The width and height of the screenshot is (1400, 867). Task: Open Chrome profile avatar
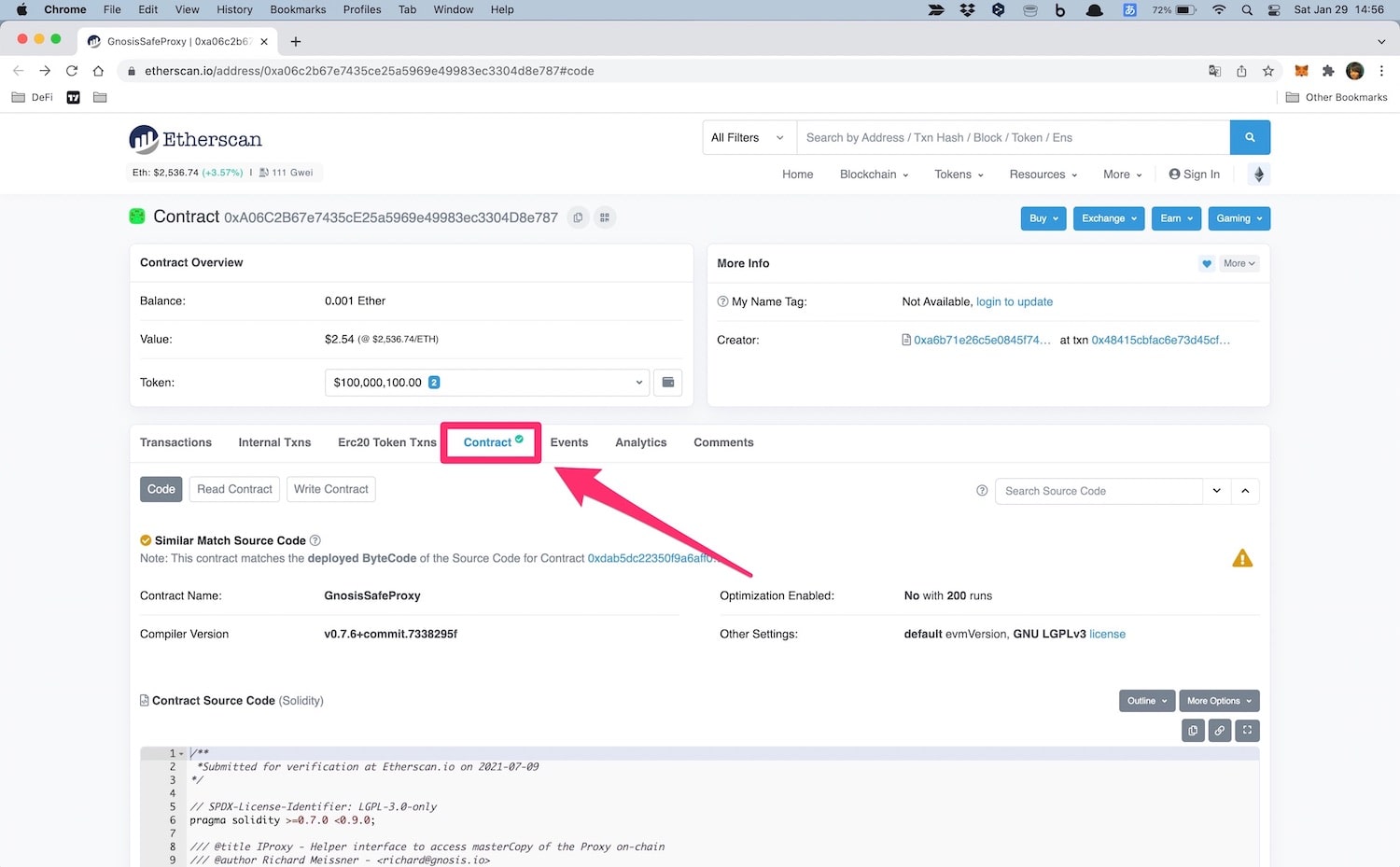tap(1355, 71)
